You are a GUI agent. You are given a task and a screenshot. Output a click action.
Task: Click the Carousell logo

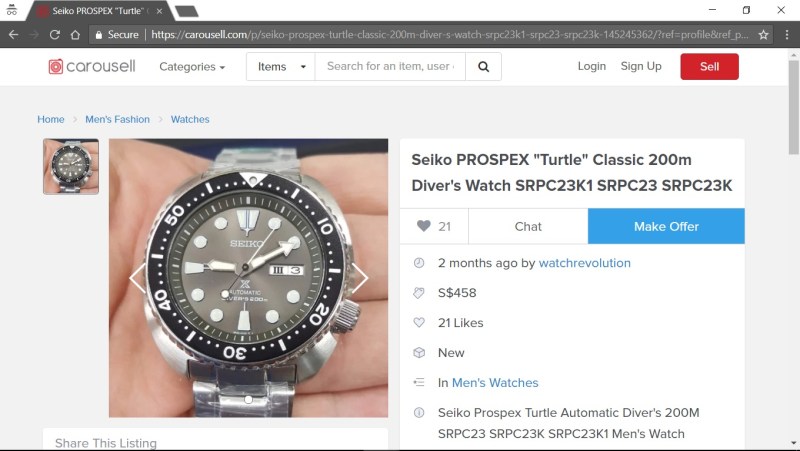92,66
